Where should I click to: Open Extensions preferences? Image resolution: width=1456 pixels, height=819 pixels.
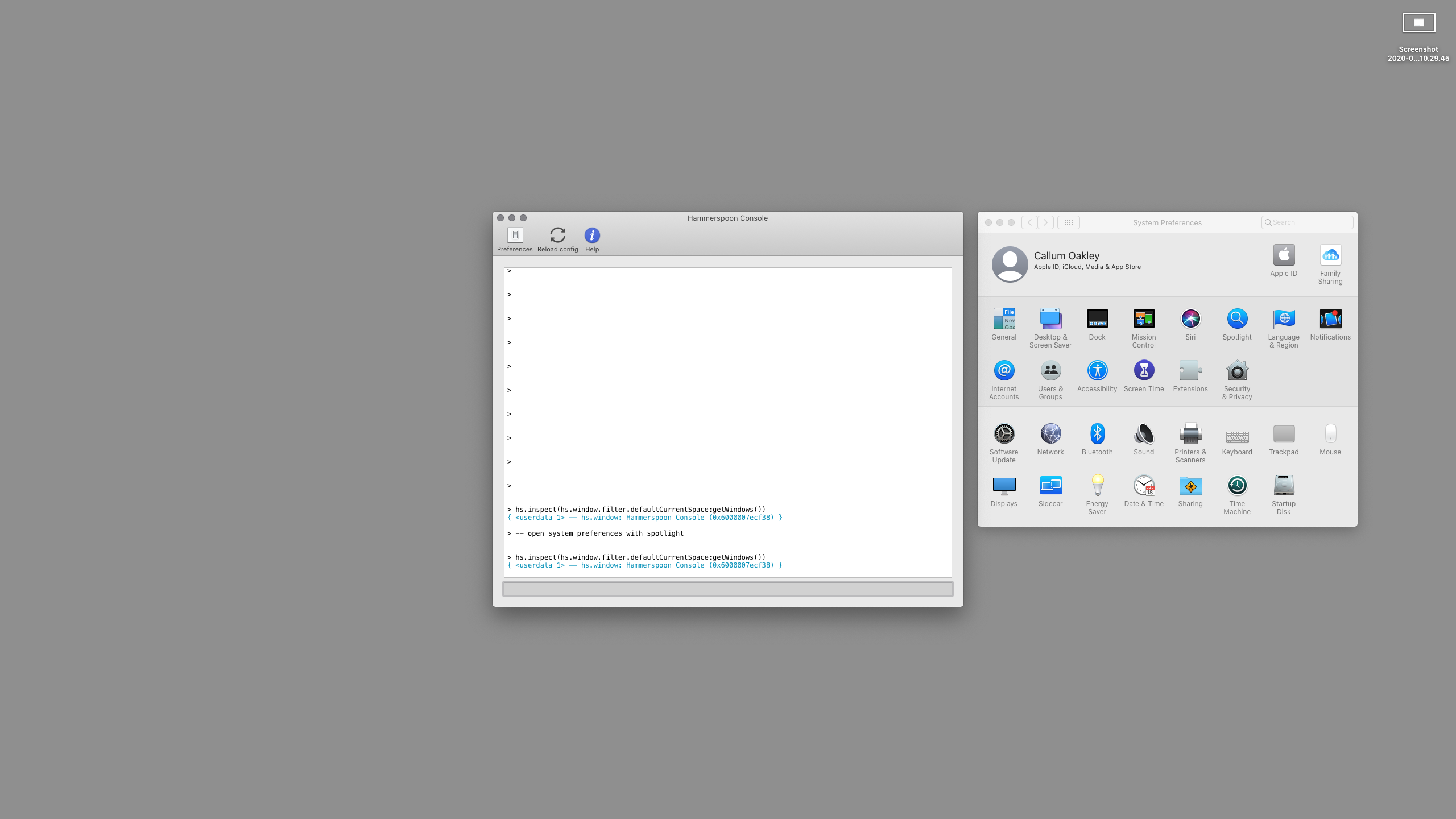click(x=1190, y=377)
